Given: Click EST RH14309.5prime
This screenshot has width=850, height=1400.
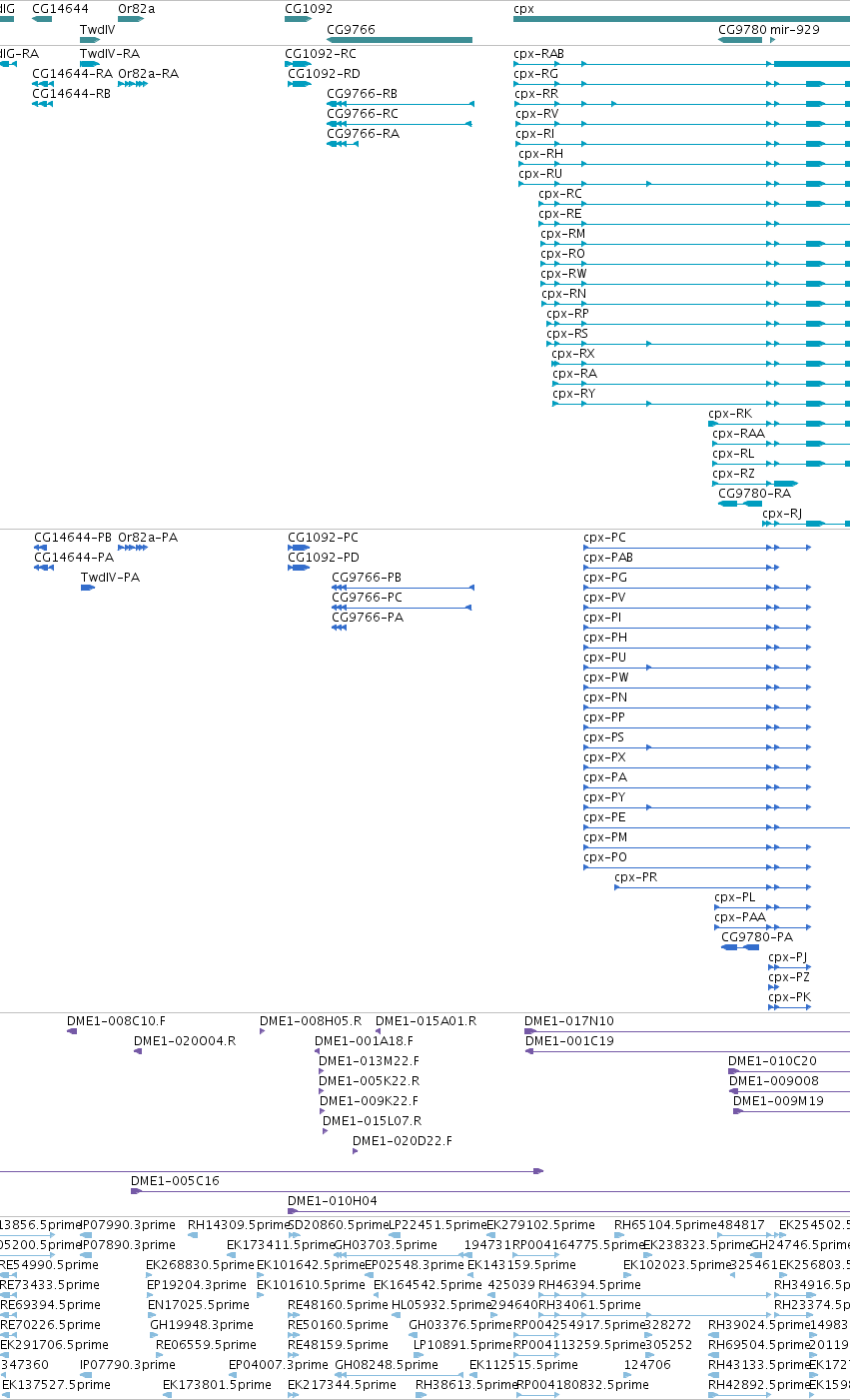Looking at the screenshot, I should 236,1225.
